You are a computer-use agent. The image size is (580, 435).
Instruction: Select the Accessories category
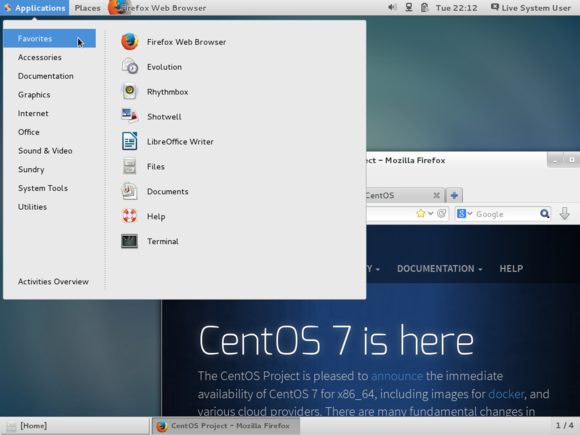[50, 57]
